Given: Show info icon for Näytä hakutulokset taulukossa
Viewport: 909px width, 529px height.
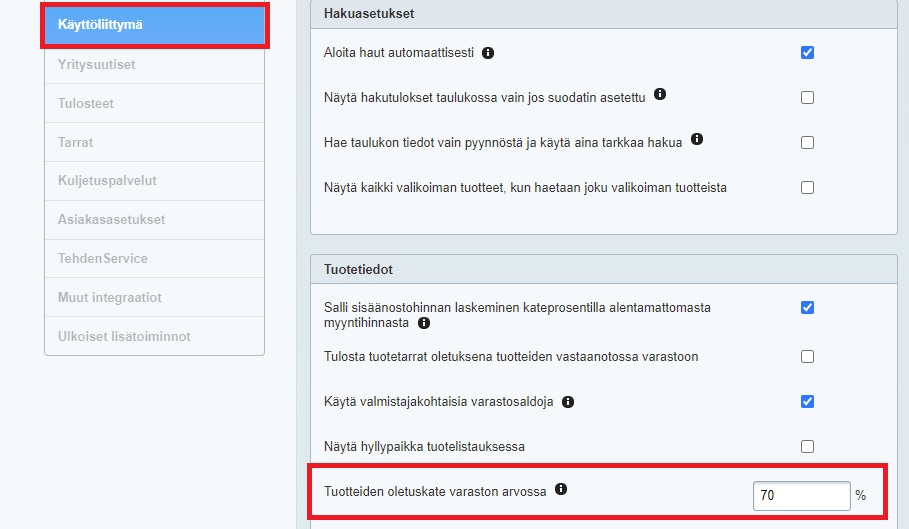Looking at the screenshot, I should point(660,94).
